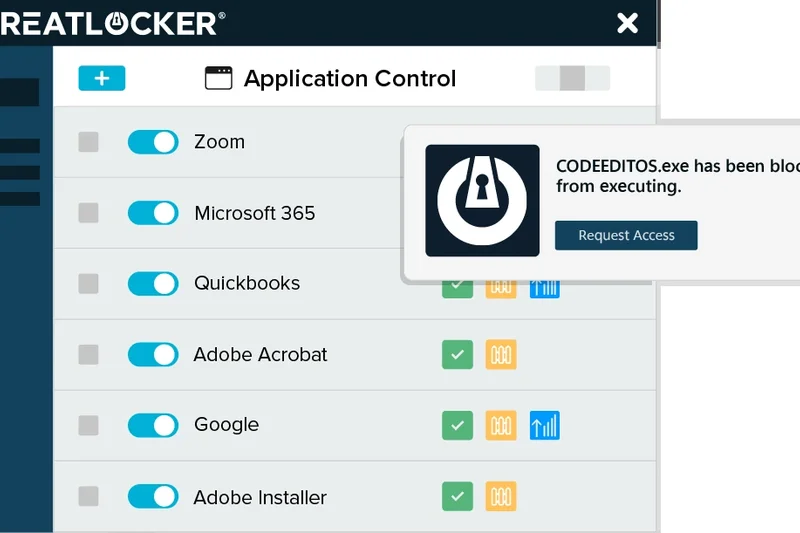Click Google orange ringfence icon

coord(501,425)
